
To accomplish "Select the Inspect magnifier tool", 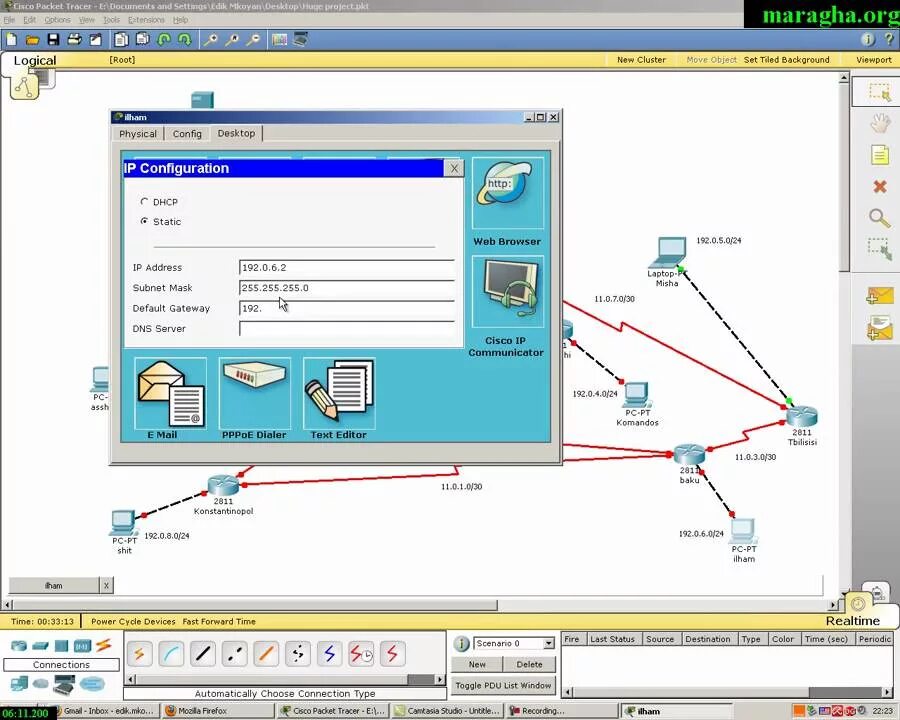I will pos(879,218).
